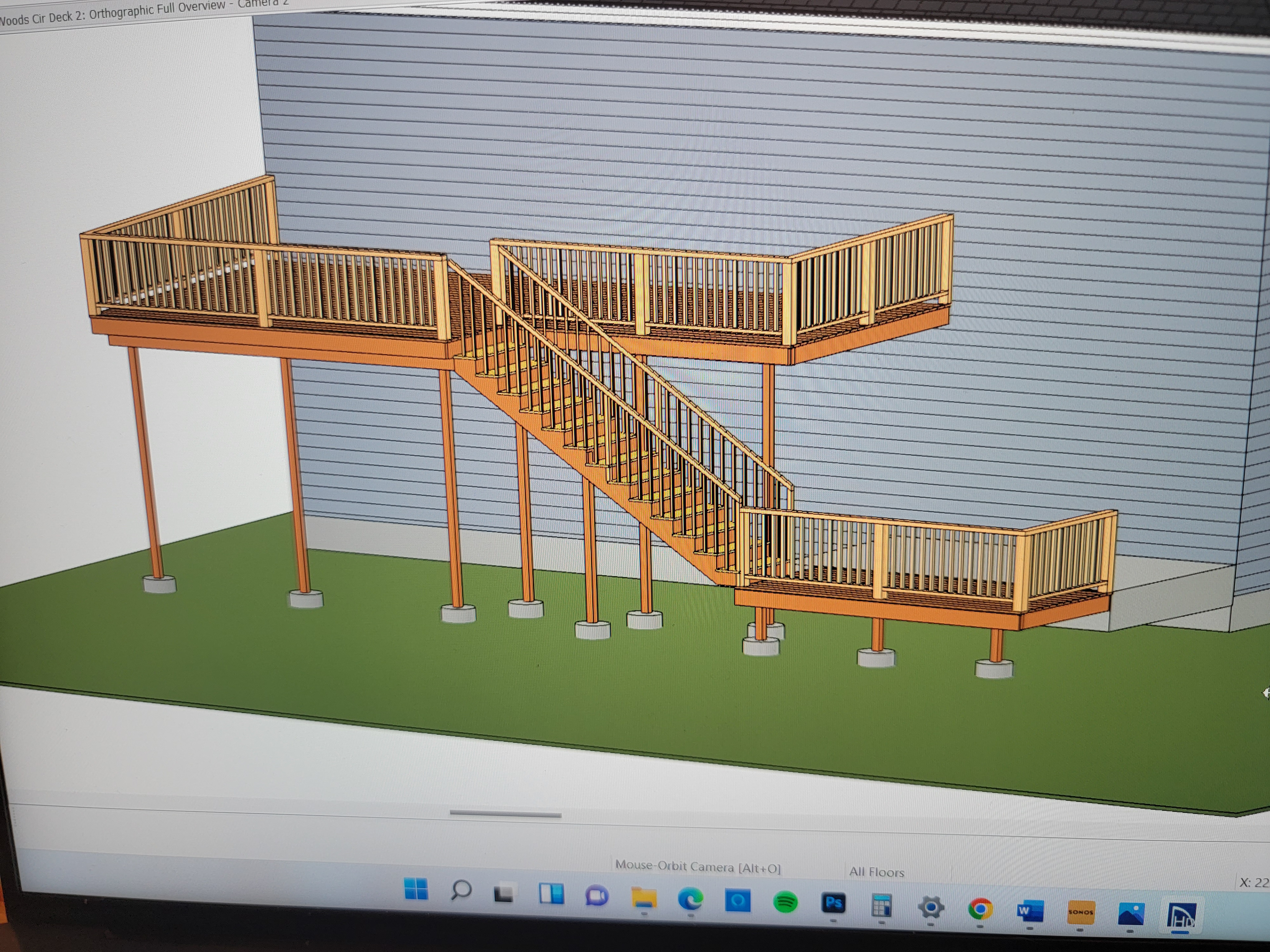Open the Windows Start menu

pyautogui.click(x=416, y=889)
